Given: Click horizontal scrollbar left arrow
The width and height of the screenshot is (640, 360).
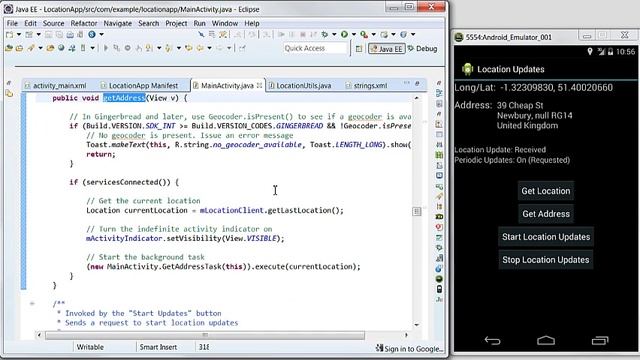Looking at the screenshot, I should point(39,335).
